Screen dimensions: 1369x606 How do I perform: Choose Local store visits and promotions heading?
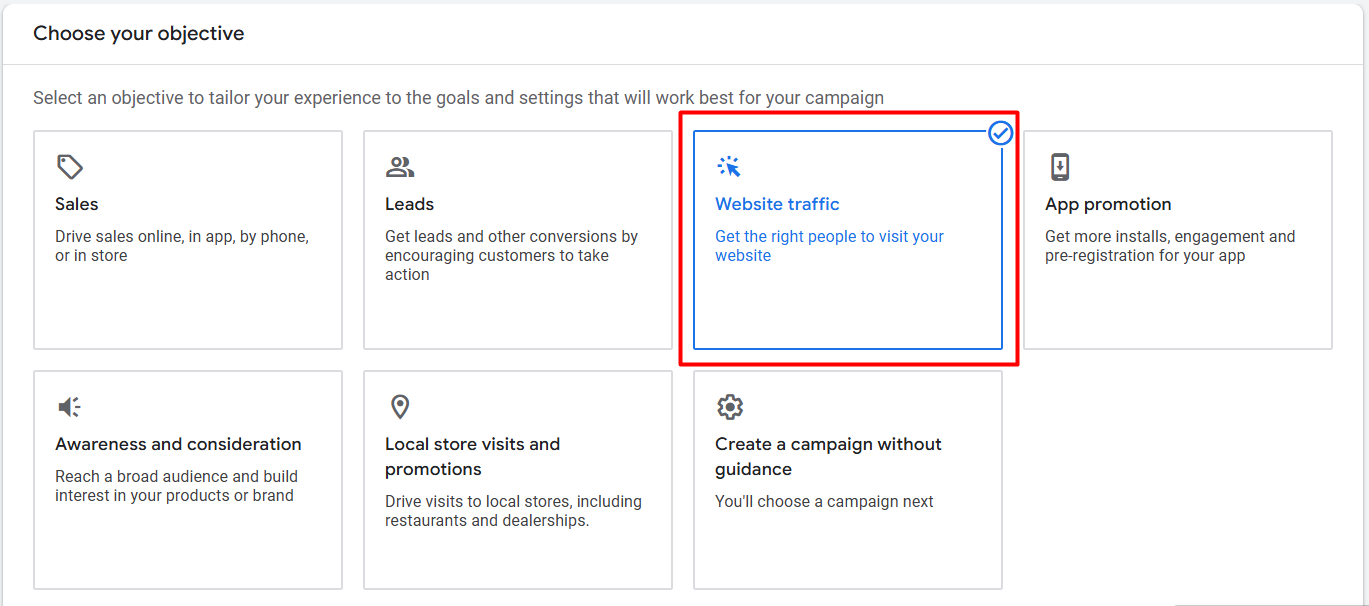pos(472,456)
